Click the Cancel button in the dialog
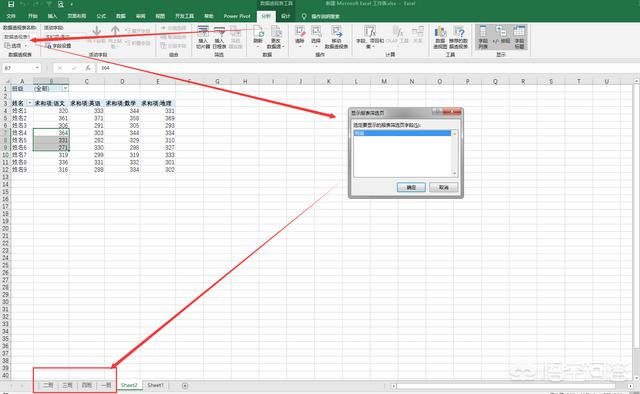 pos(444,187)
